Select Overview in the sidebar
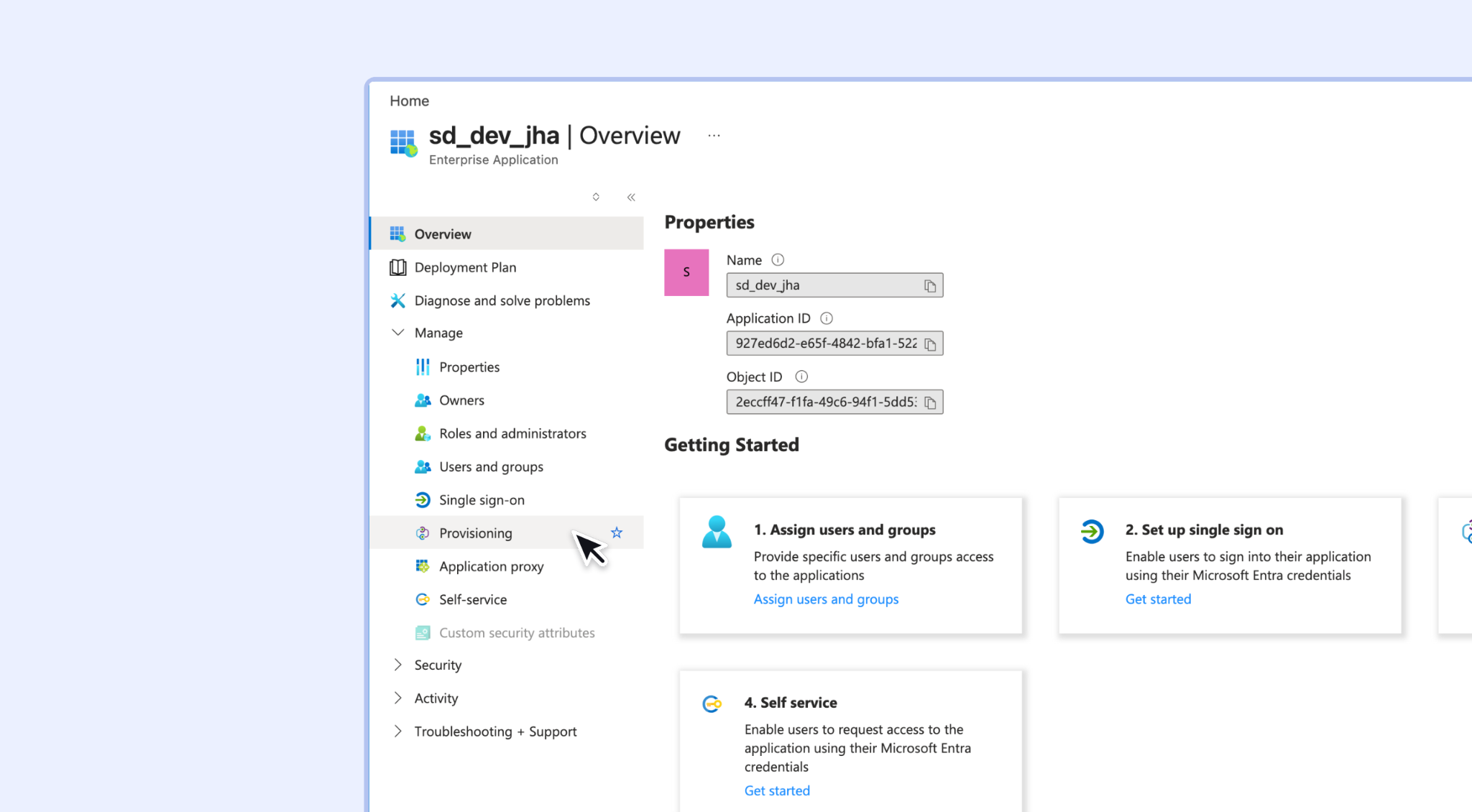Viewport: 1472px width, 812px height. (507, 234)
